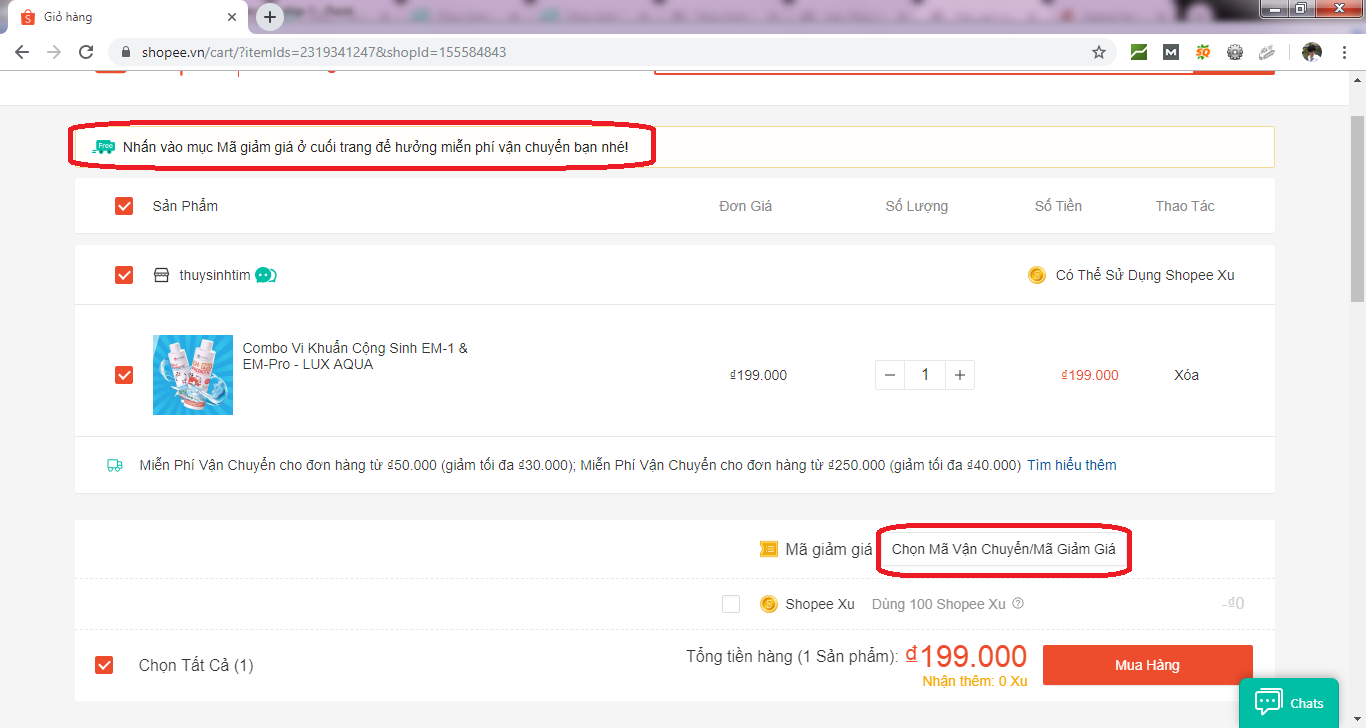Click the orange SQ extension icon

pyautogui.click(x=1203, y=52)
